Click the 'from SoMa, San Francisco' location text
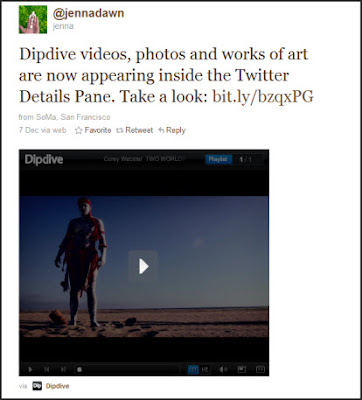Screen dimensions: 362x400 click(x=64, y=117)
